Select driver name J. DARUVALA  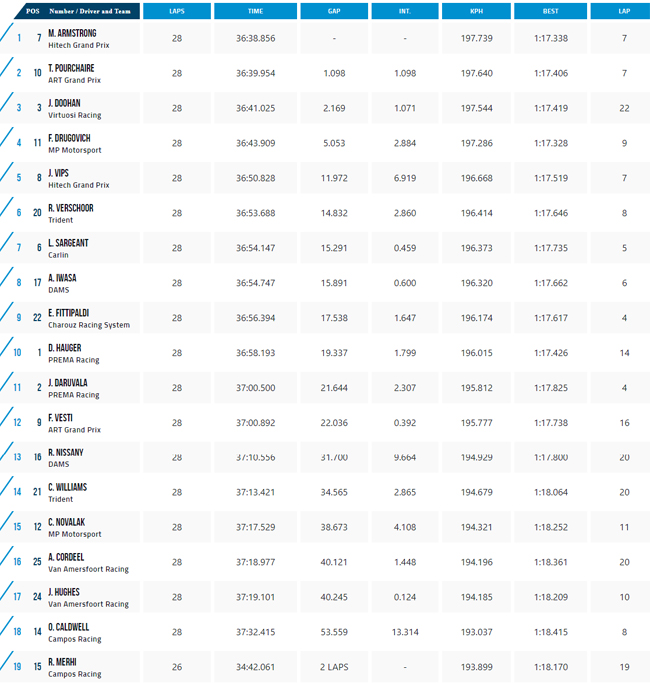tap(68, 382)
